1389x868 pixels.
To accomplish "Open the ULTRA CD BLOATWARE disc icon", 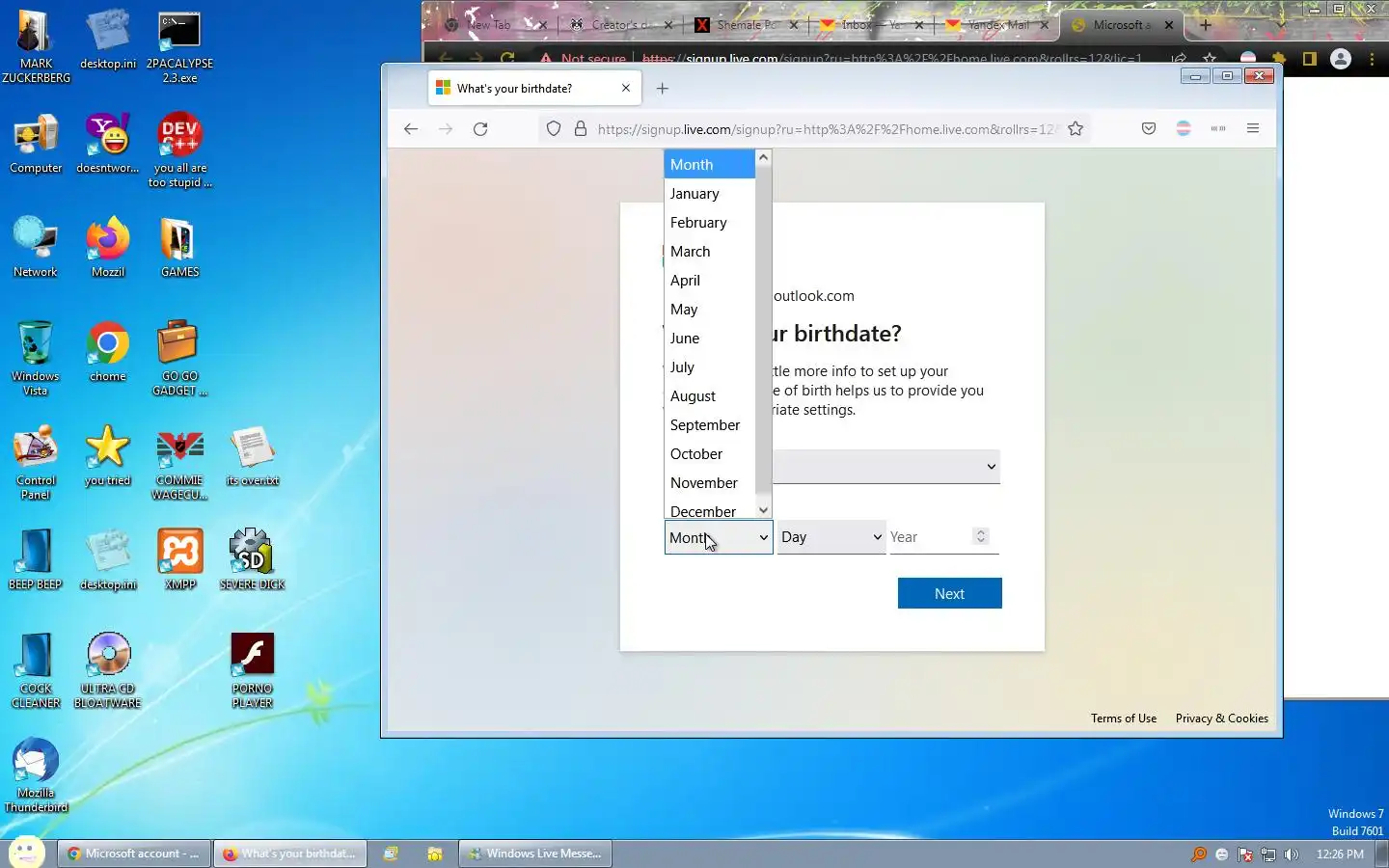I will pyautogui.click(x=108, y=671).
